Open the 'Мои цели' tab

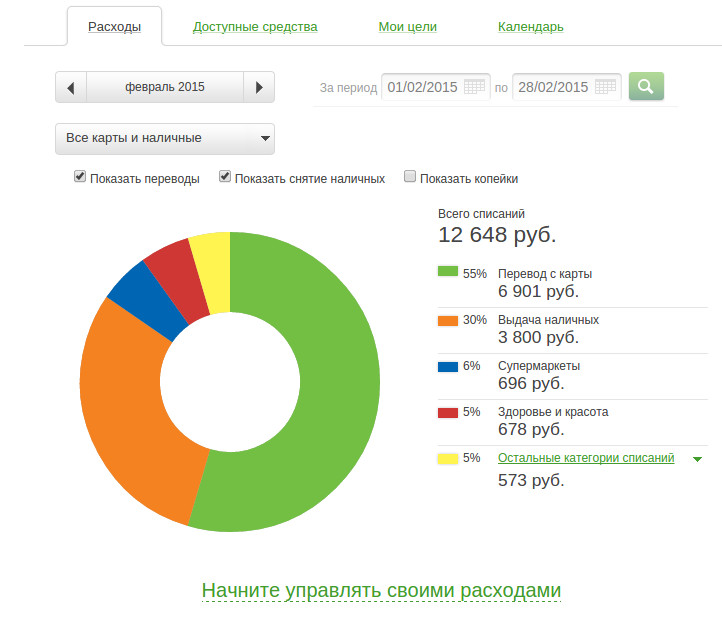coord(407,27)
